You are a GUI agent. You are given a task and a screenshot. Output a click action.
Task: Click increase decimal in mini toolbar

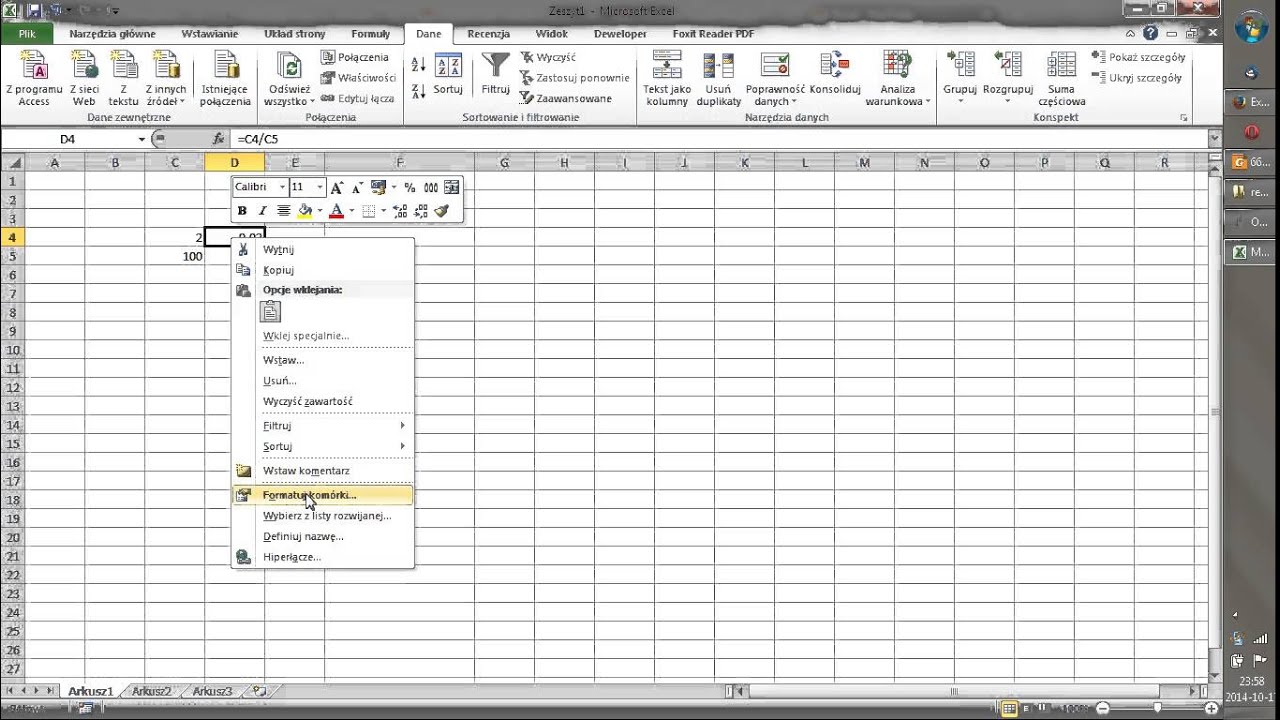(400, 211)
